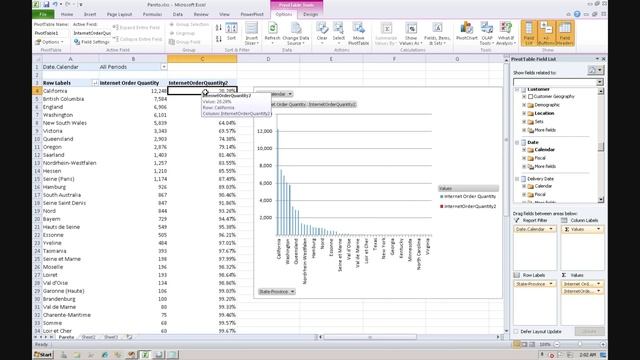Open Row Labels filter dropdown
The image size is (640, 360).
point(95,83)
